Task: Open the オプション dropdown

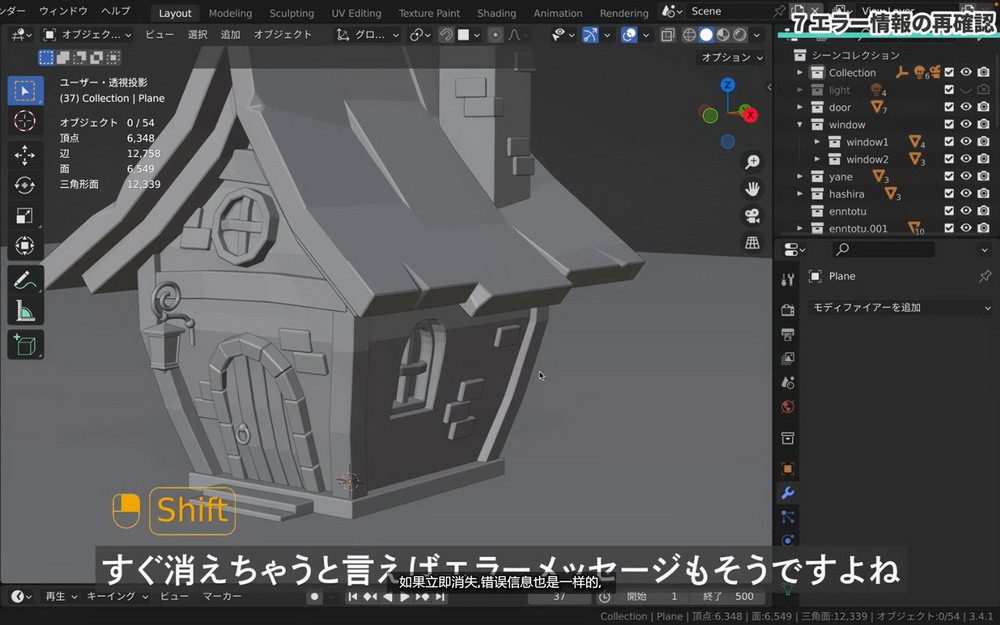Action: click(732, 57)
